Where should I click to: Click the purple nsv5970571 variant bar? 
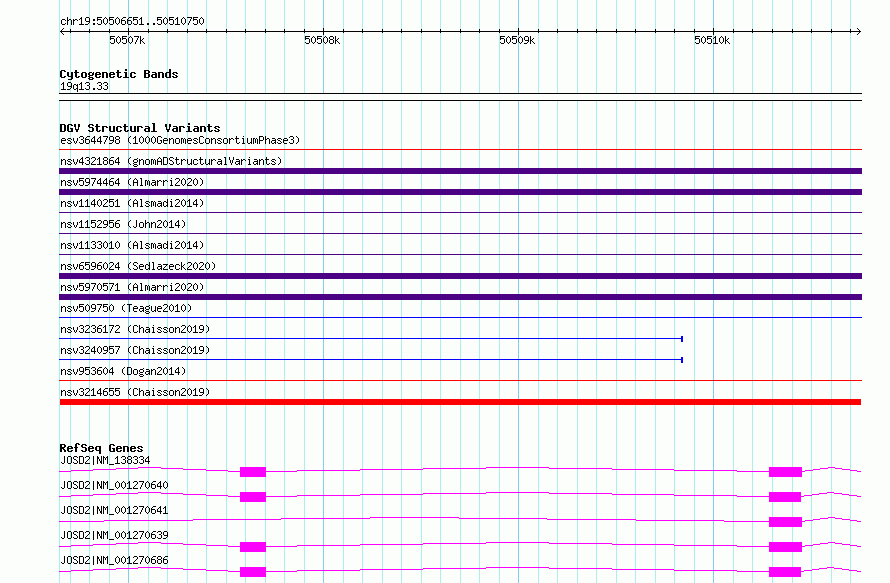(x=460, y=297)
